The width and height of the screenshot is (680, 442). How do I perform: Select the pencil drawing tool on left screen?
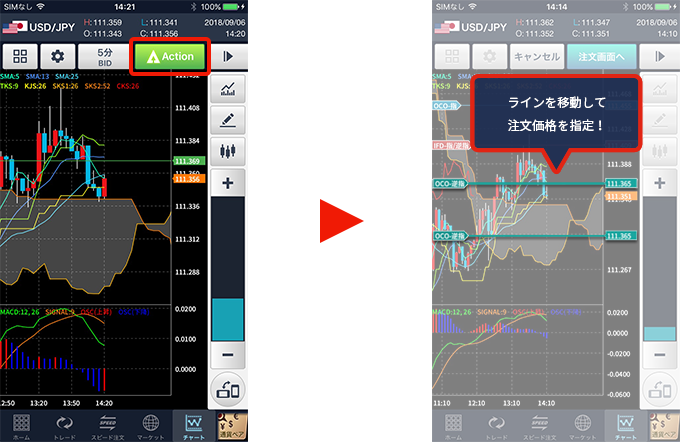coord(228,121)
